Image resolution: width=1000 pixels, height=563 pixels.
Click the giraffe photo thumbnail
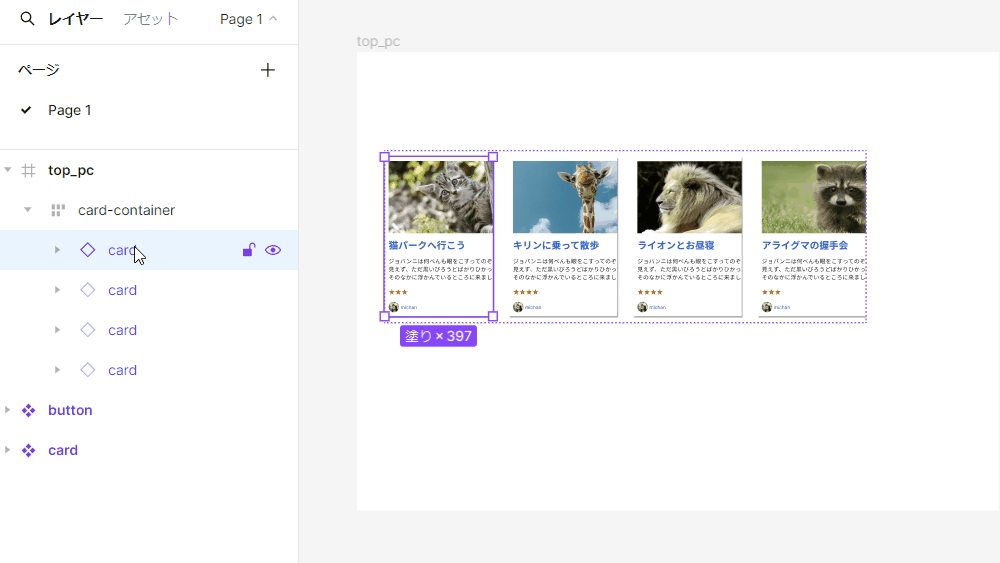(x=565, y=196)
